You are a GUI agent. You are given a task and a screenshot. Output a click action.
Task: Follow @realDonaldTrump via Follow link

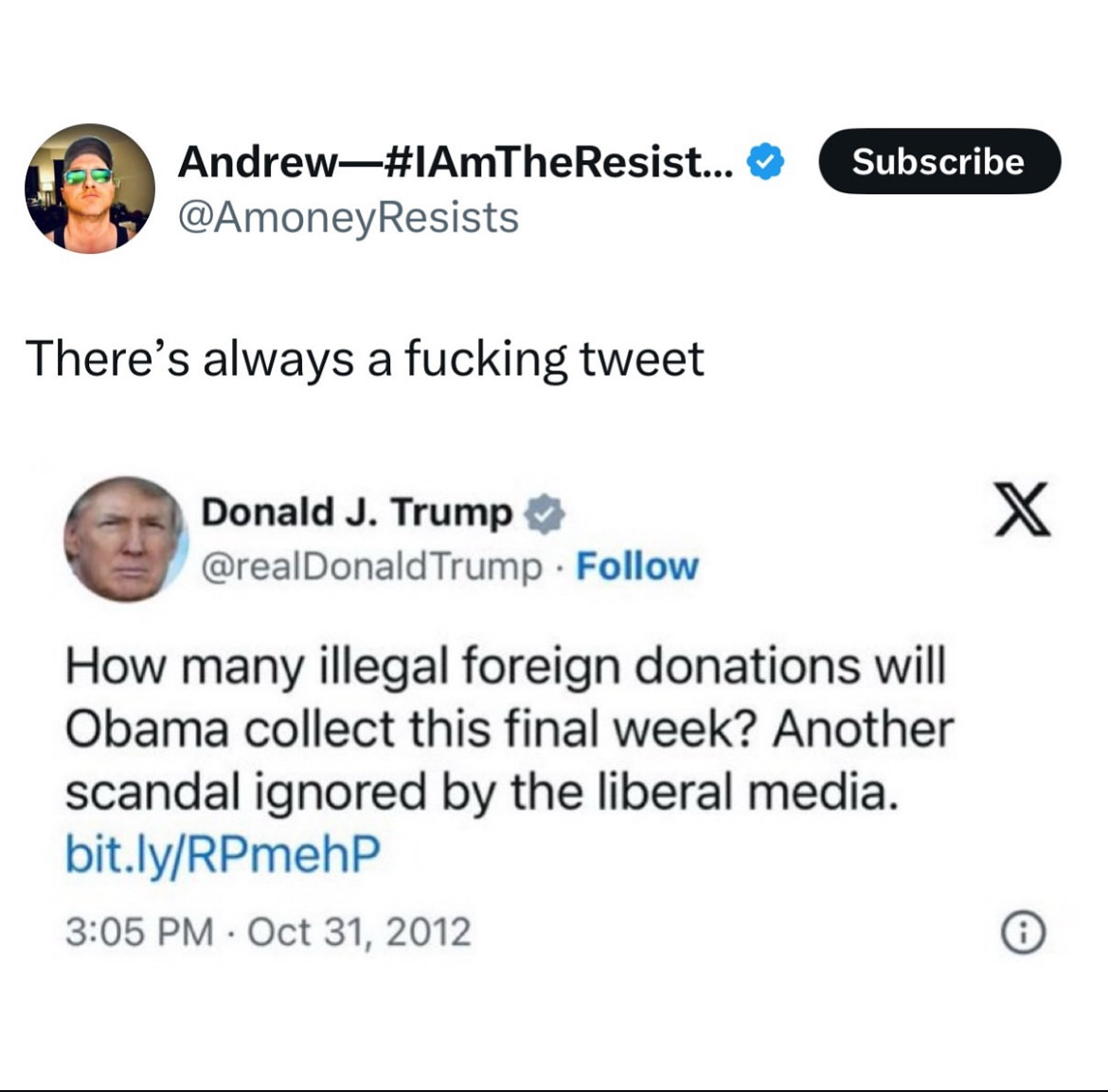tap(636, 566)
